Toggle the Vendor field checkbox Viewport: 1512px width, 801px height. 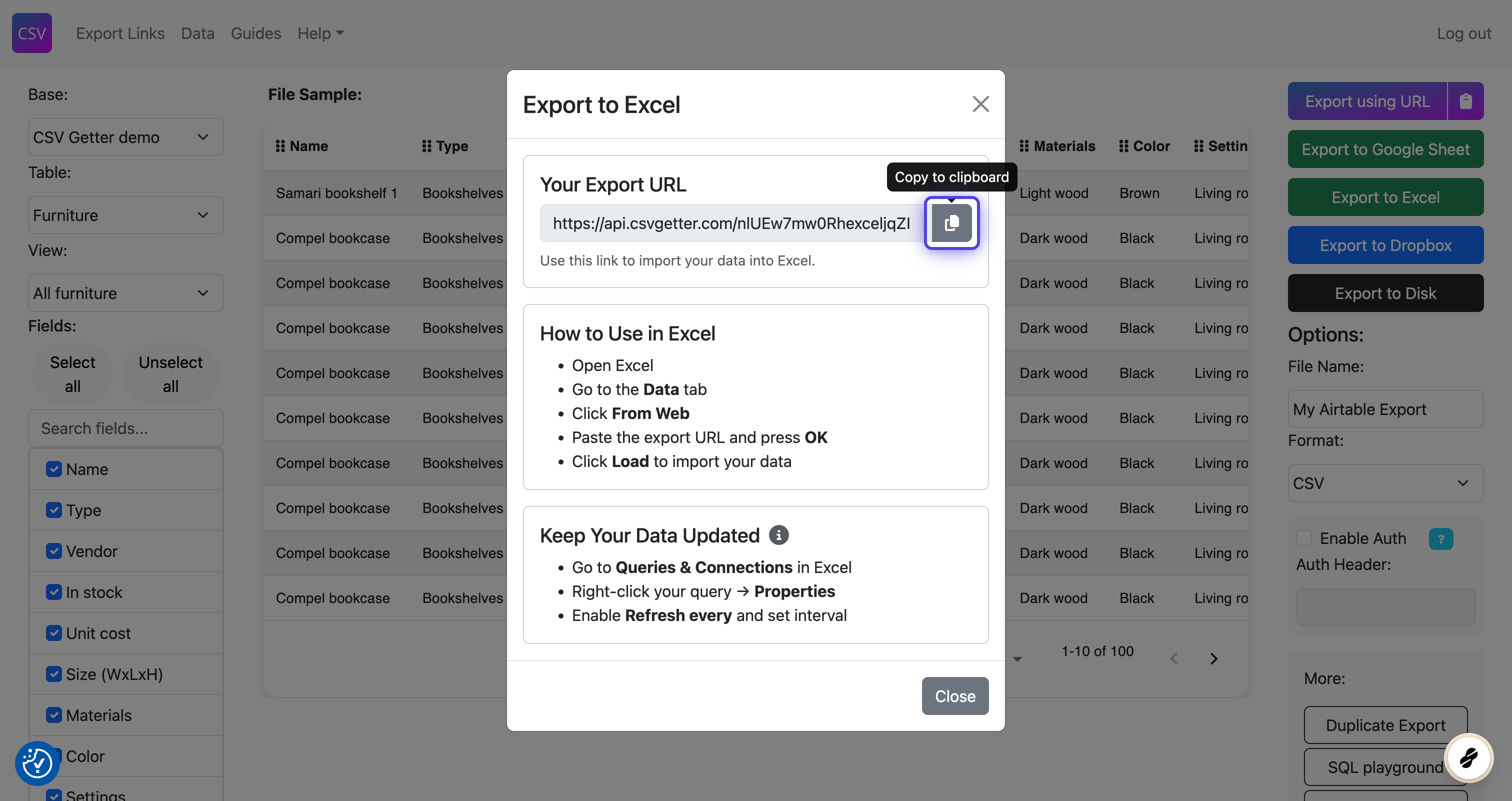54,551
